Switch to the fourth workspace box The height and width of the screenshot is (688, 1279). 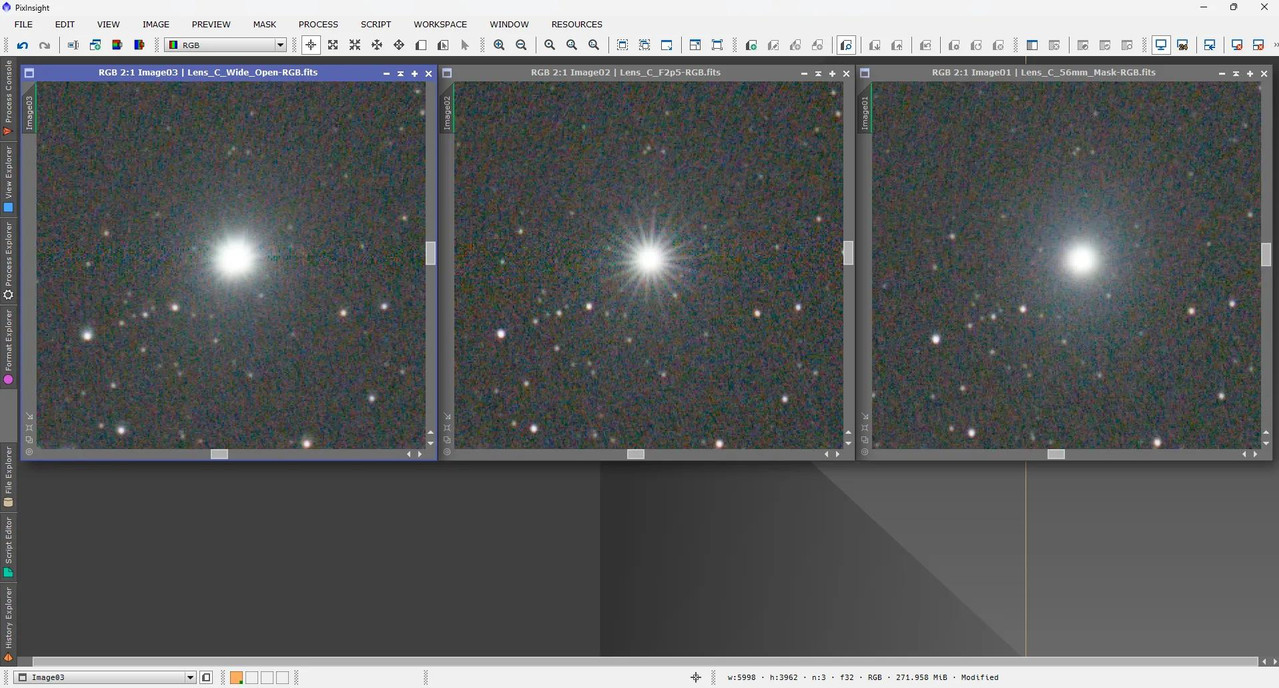(x=282, y=677)
